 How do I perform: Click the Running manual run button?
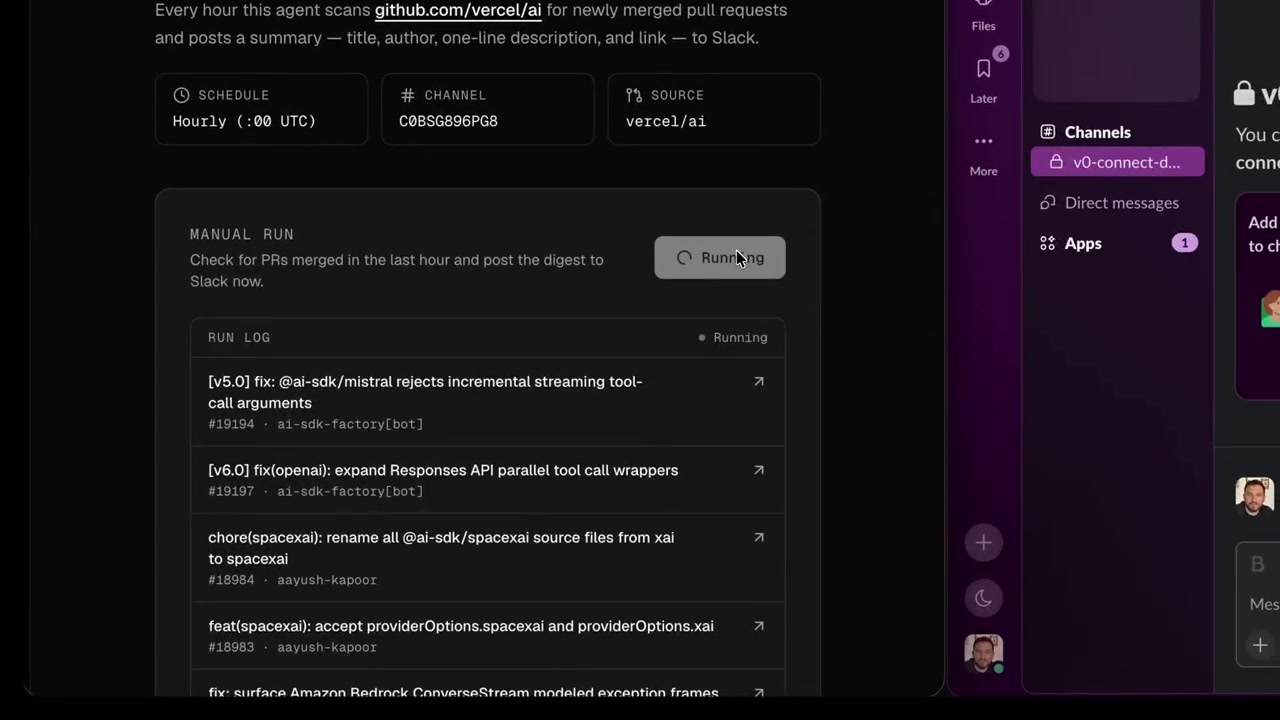point(720,258)
